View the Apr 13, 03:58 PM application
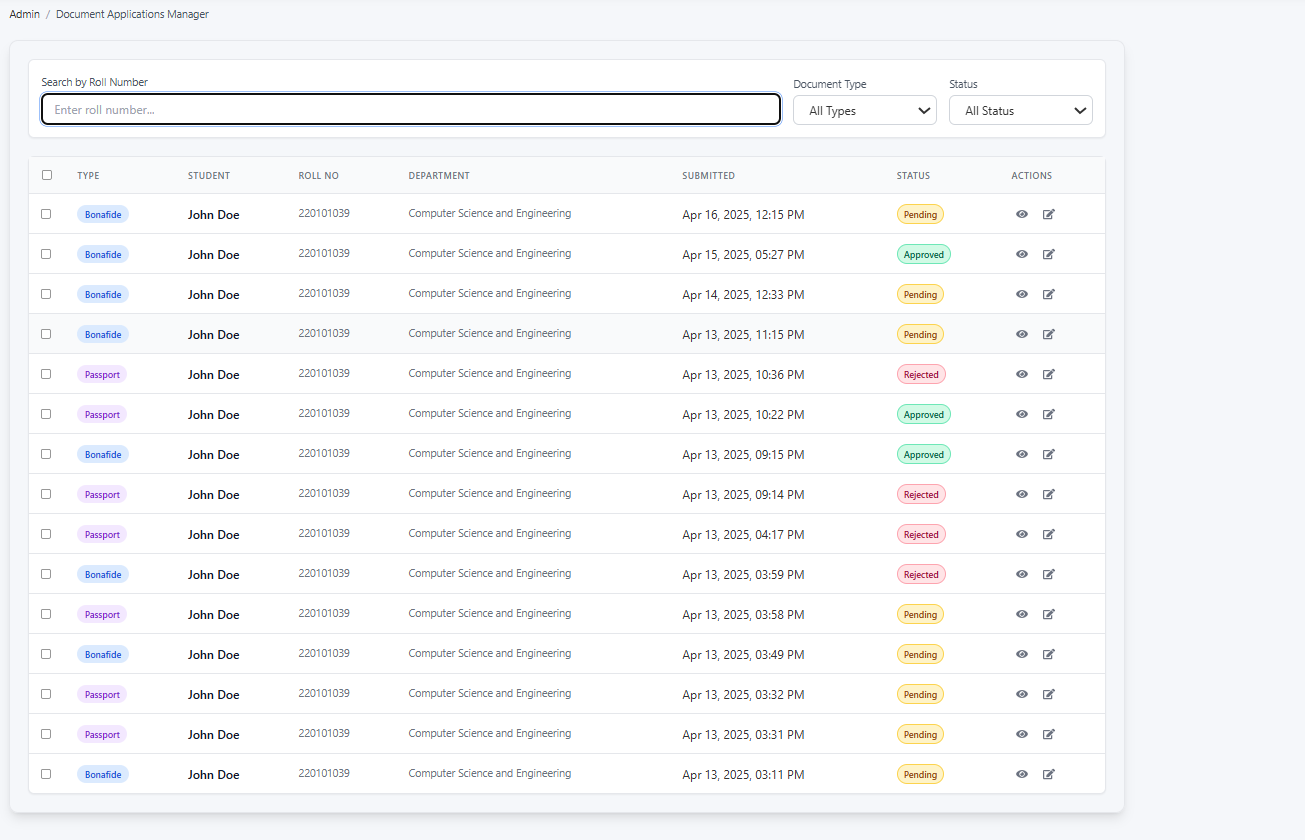This screenshot has height=840, width=1305. coord(1022,614)
